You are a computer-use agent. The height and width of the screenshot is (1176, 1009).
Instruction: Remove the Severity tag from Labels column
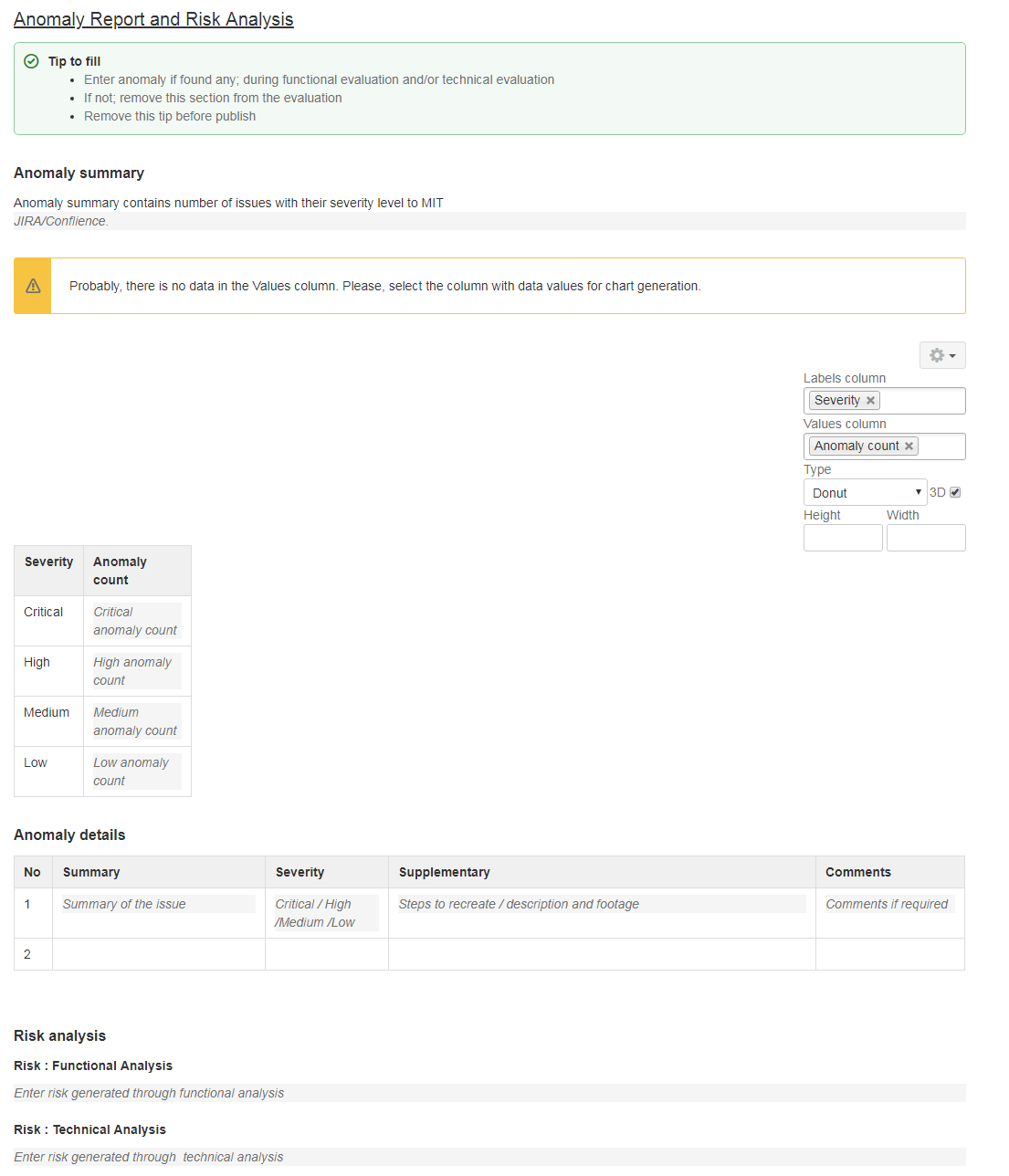pos(871,401)
